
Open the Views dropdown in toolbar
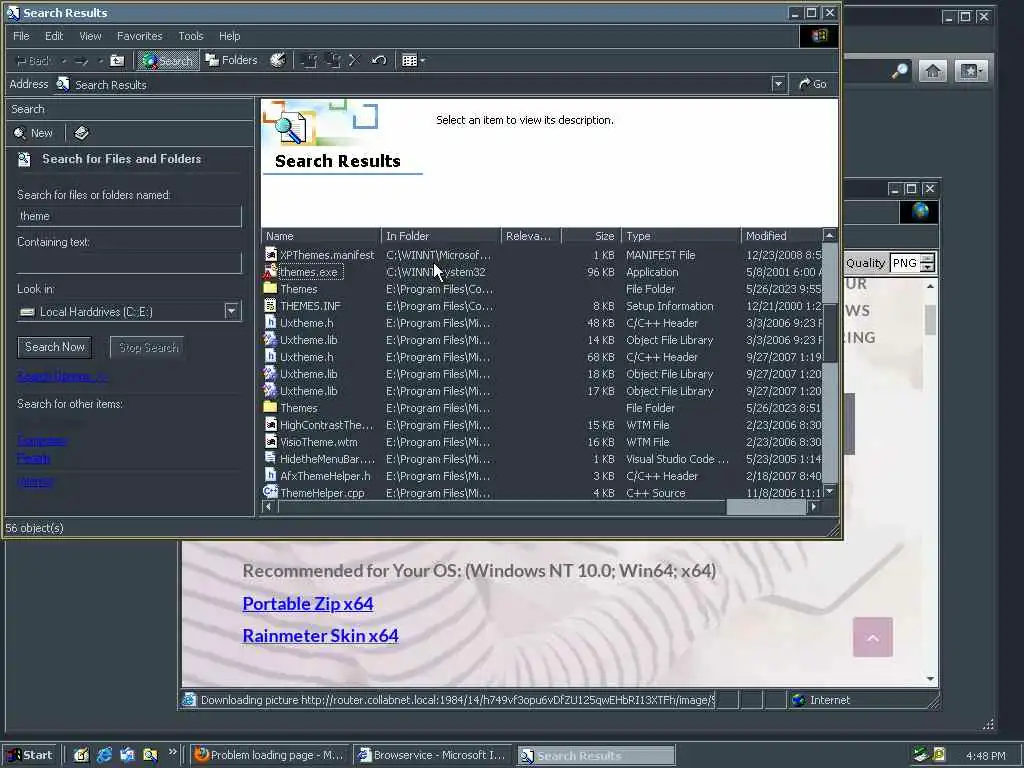pyautogui.click(x=413, y=61)
